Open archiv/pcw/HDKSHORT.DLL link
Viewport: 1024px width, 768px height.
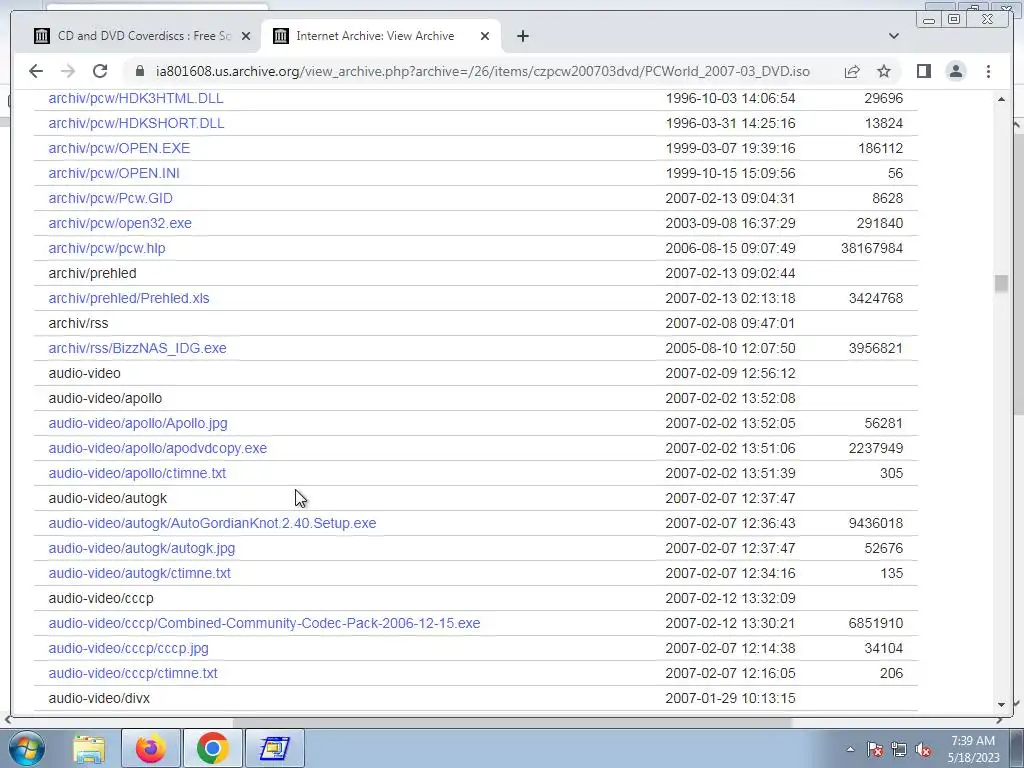coord(136,123)
